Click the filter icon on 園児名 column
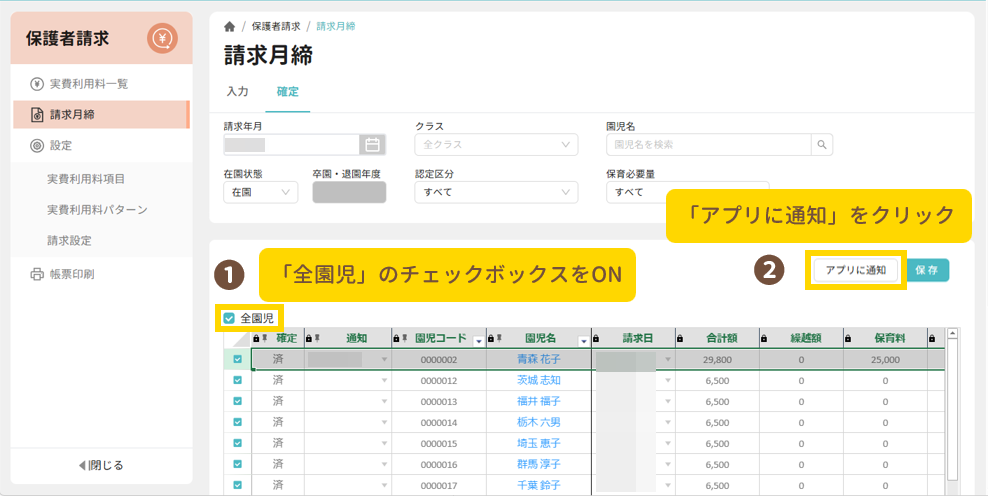The image size is (988, 496). tap(584, 340)
